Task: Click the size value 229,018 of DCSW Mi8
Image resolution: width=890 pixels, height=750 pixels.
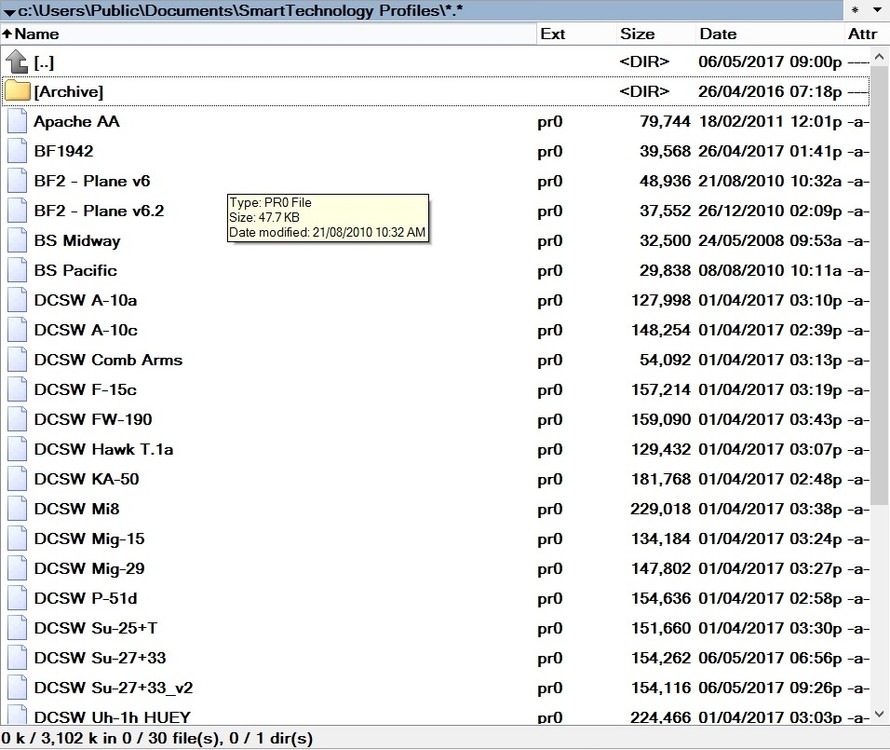Action: coord(660,509)
